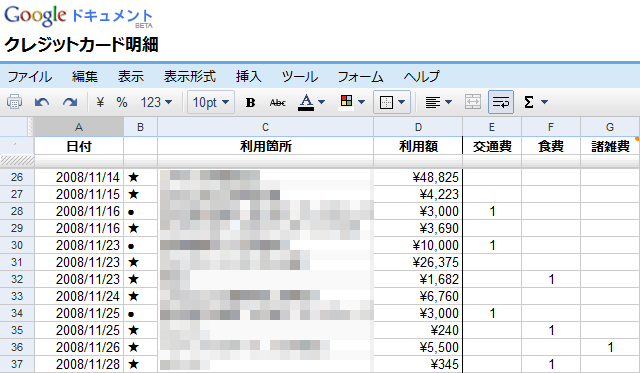Click the amount cell ¥6,760
Viewport: 640px width, 373px height.
418,296
